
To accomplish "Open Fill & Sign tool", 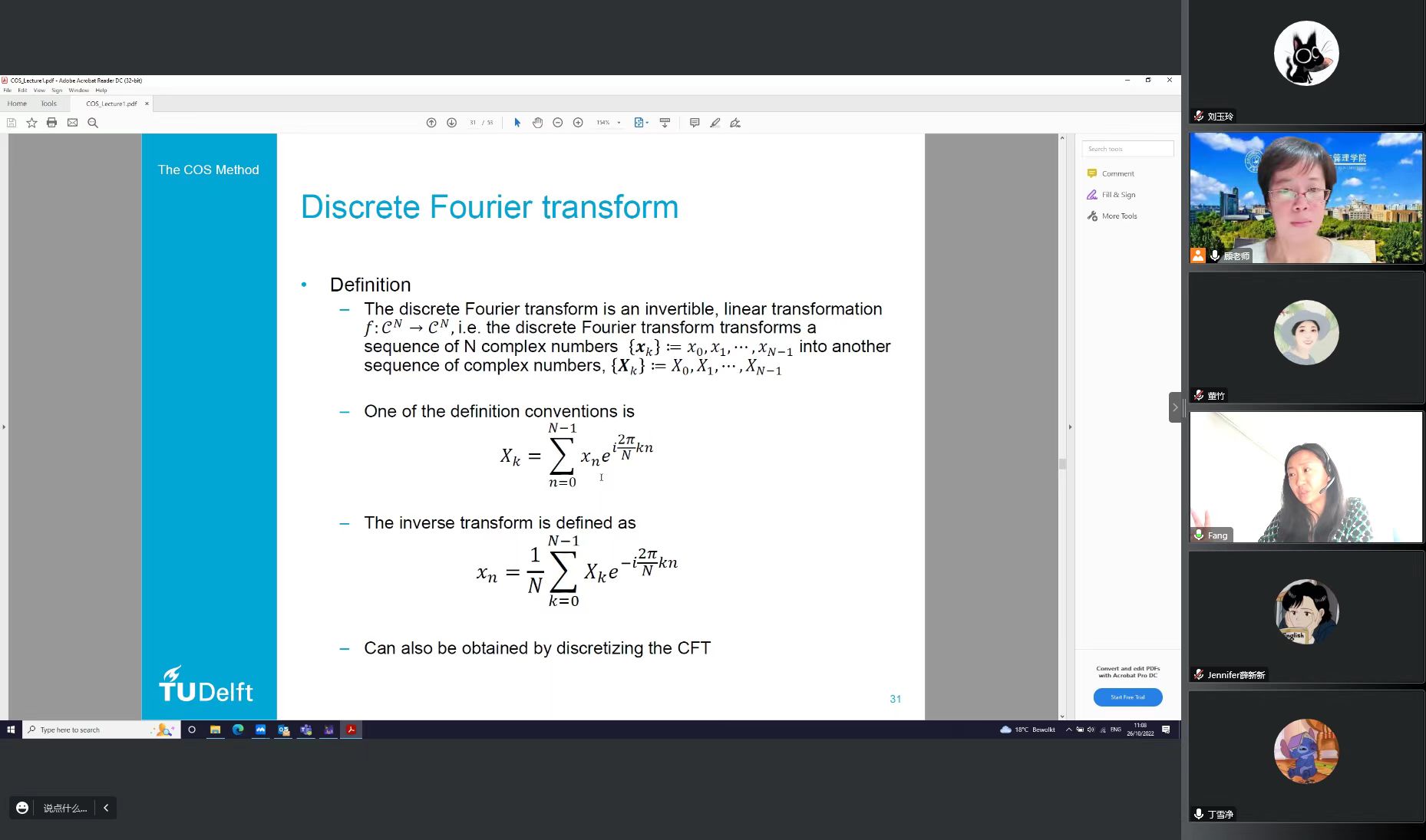I will pyautogui.click(x=1118, y=195).
